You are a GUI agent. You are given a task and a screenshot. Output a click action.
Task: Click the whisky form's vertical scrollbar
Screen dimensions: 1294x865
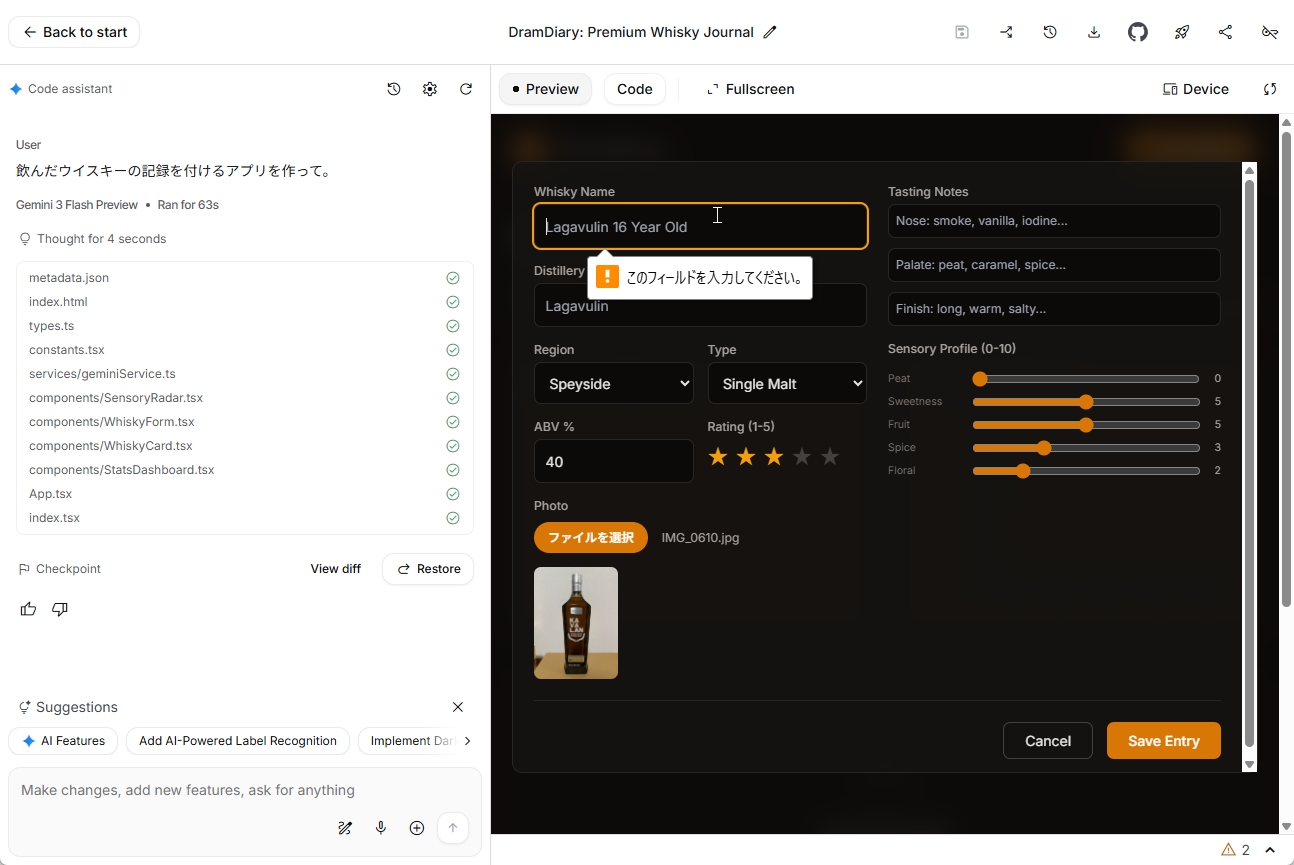click(x=1249, y=466)
